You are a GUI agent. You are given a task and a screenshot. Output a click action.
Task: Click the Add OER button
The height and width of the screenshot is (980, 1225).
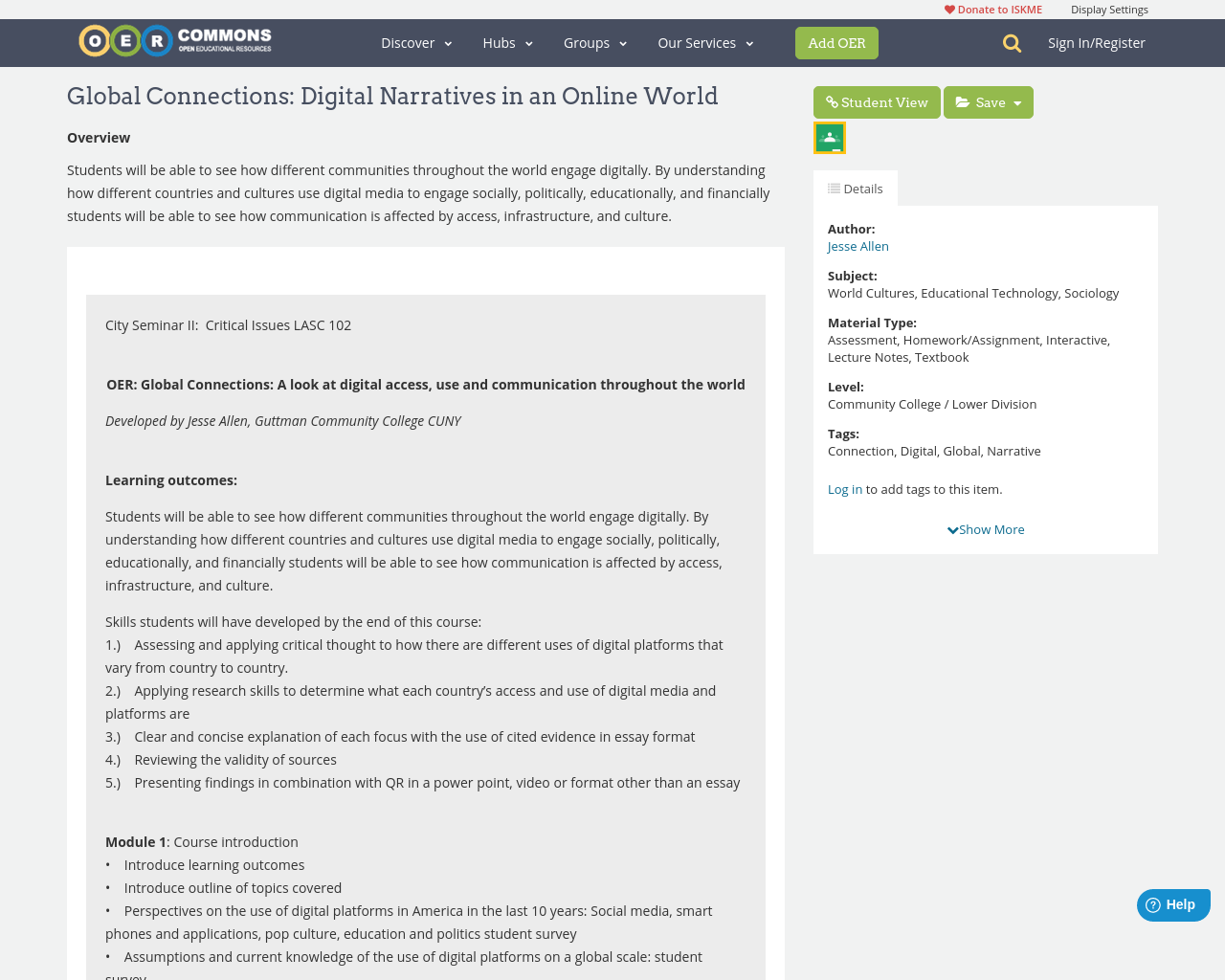[836, 42]
